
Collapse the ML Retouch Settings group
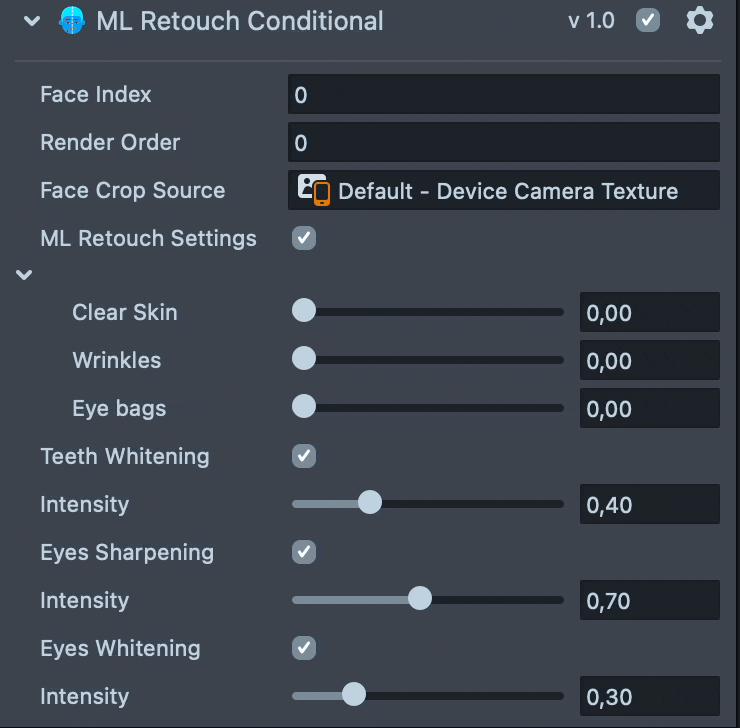tap(24, 275)
